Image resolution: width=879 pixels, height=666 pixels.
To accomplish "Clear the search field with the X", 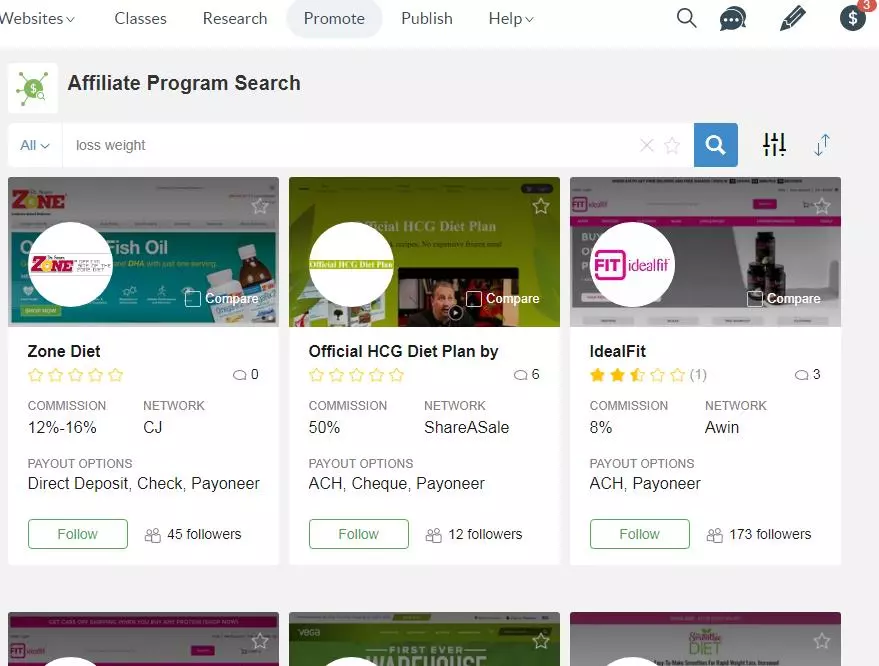I will click(x=646, y=145).
